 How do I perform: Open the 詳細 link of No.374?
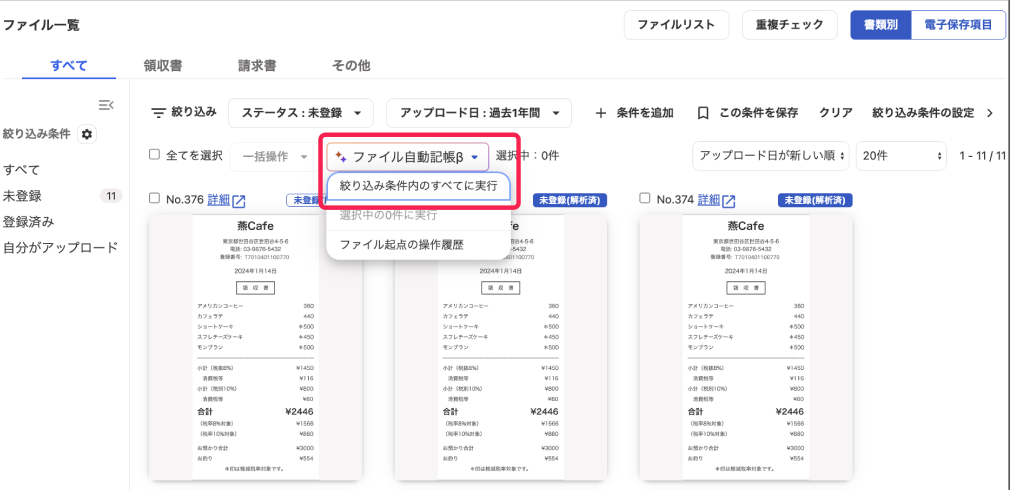point(709,200)
